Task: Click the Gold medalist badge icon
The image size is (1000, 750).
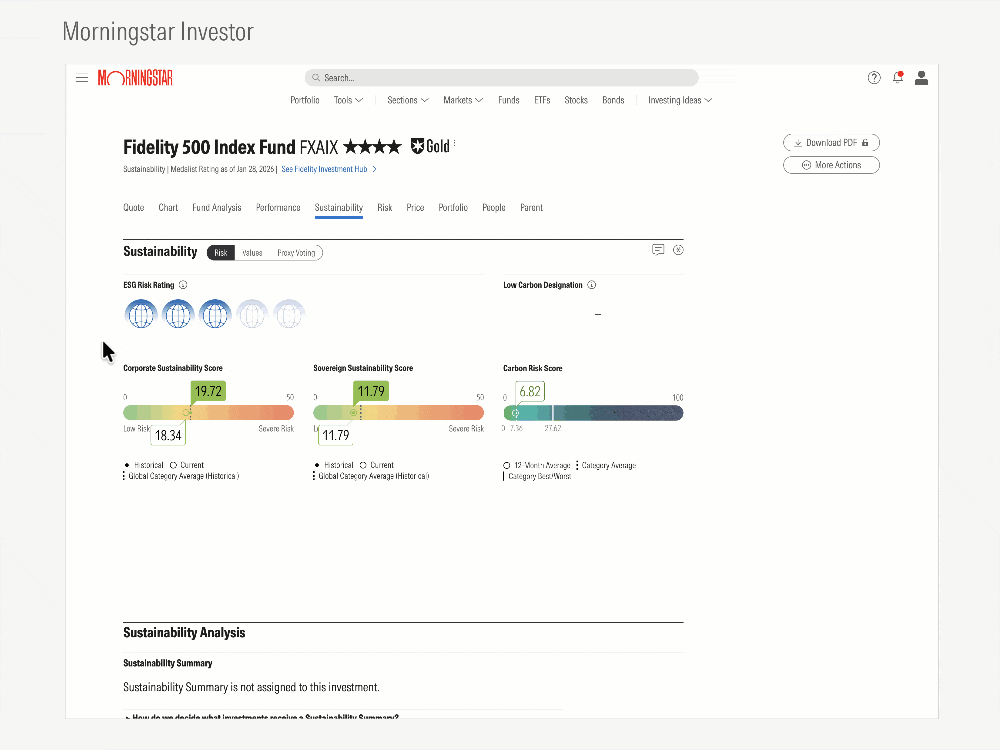Action: pos(418,146)
